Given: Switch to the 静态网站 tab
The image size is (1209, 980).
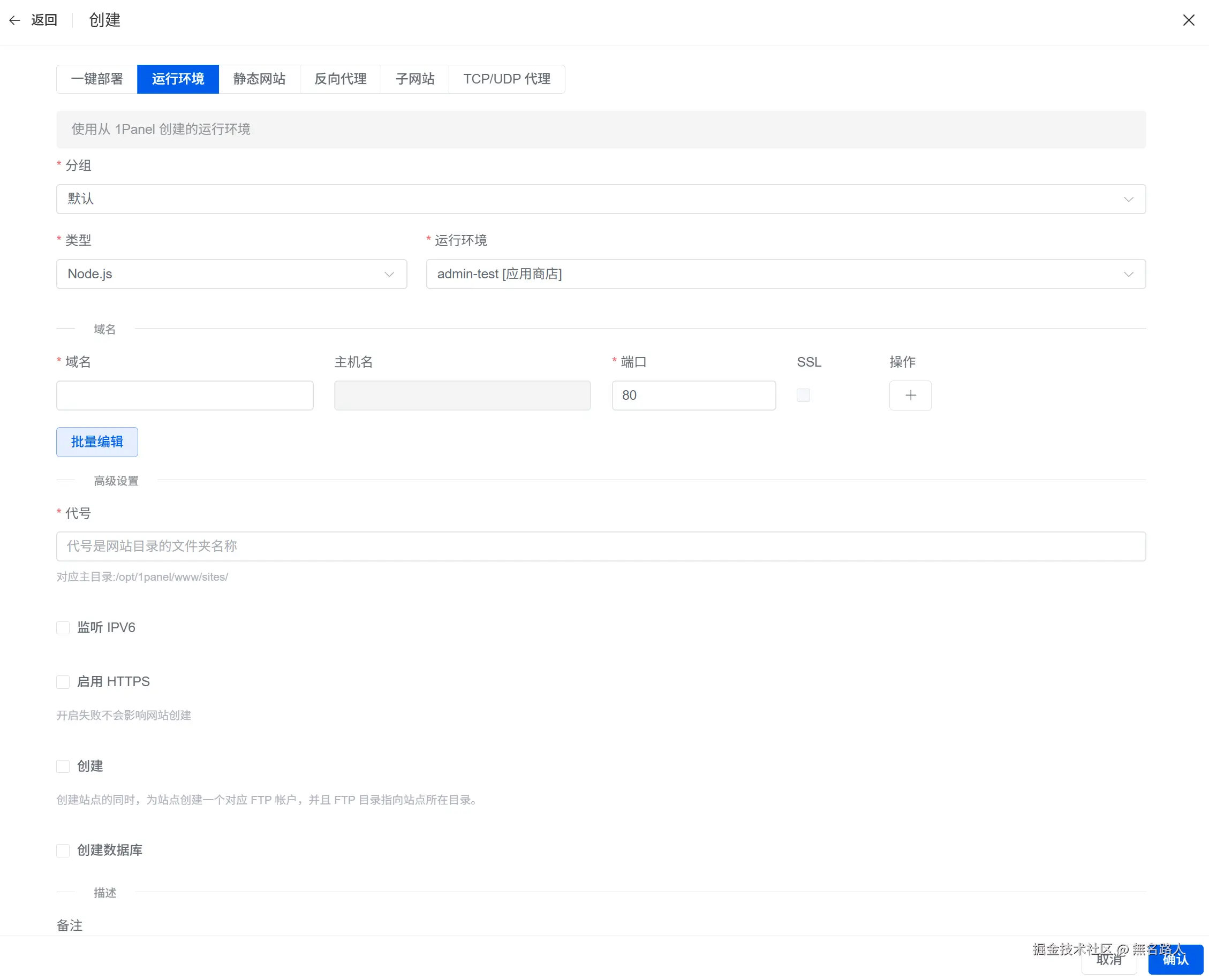Looking at the screenshot, I should [259, 79].
